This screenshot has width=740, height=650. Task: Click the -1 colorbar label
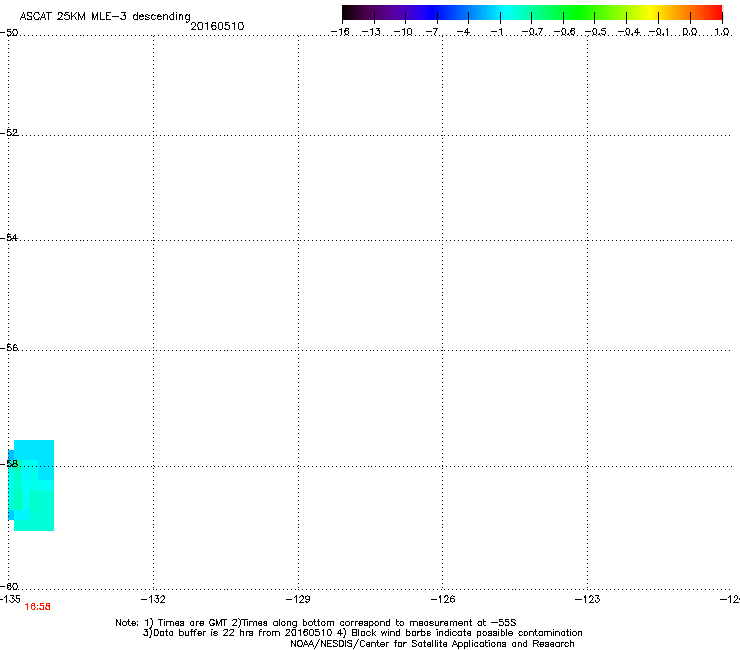496,32
